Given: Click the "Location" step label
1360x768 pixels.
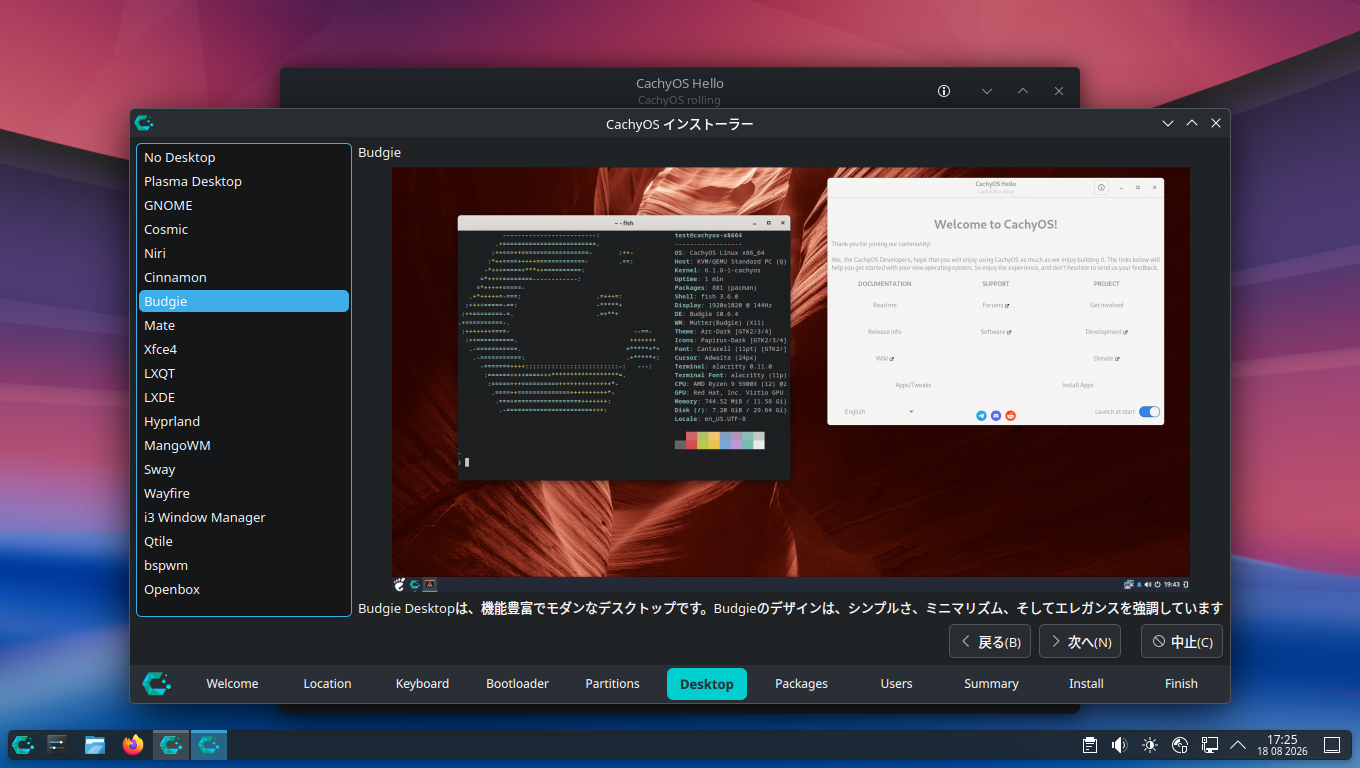Looking at the screenshot, I should point(327,684).
